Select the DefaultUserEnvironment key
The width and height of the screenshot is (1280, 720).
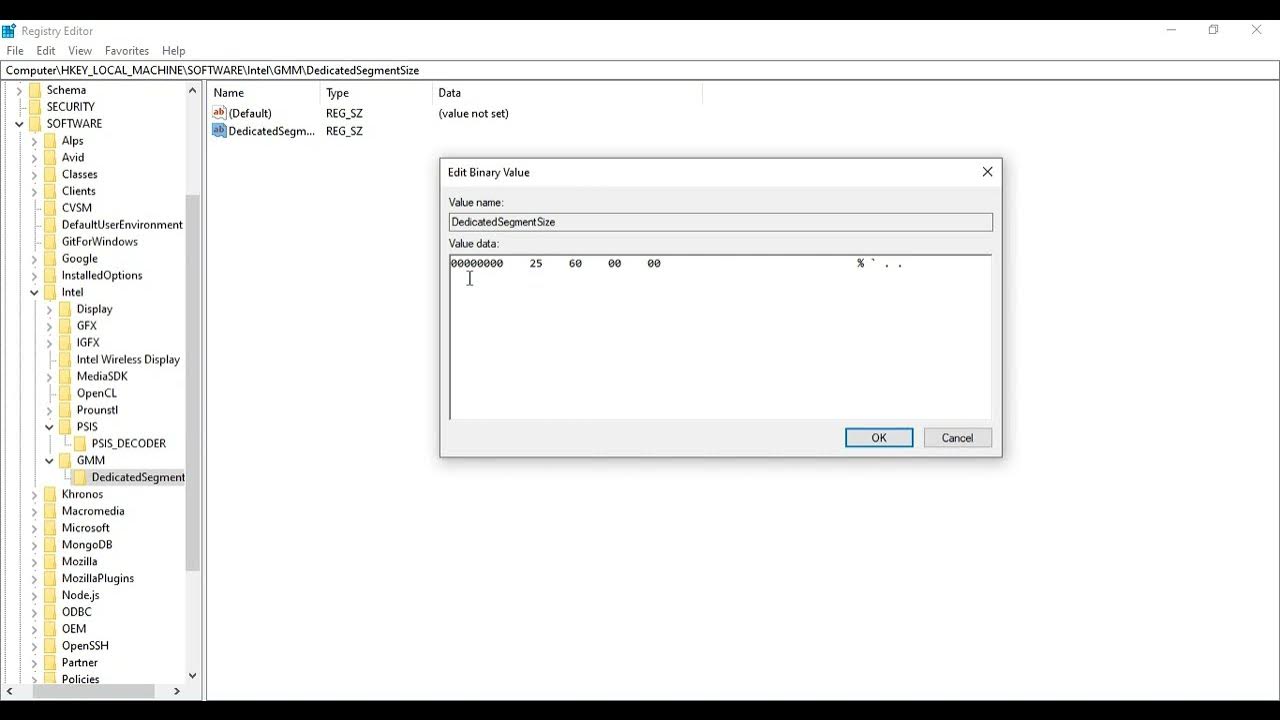pos(122,225)
